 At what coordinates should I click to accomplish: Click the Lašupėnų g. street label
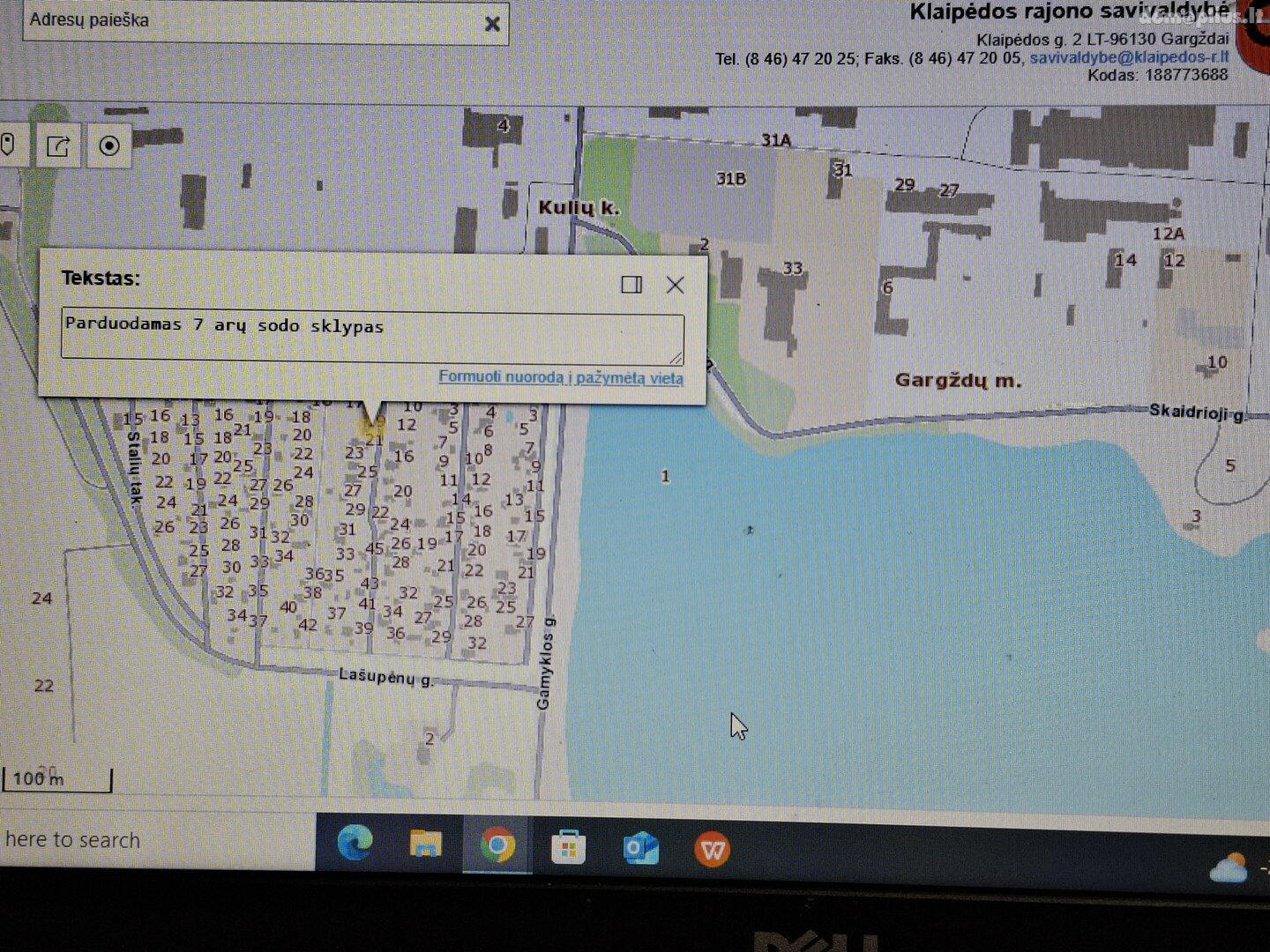pyautogui.click(x=385, y=677)
